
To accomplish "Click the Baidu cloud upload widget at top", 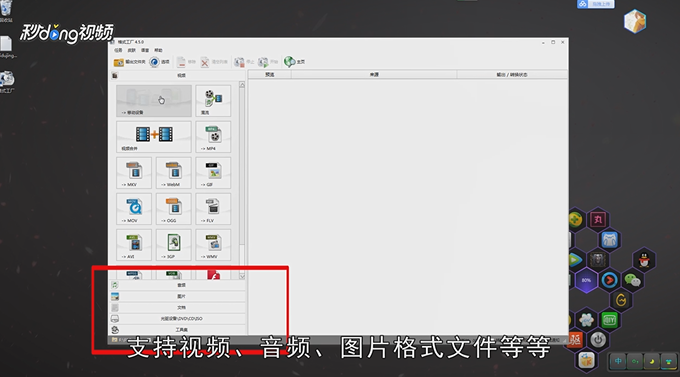I will coord(595,4).
